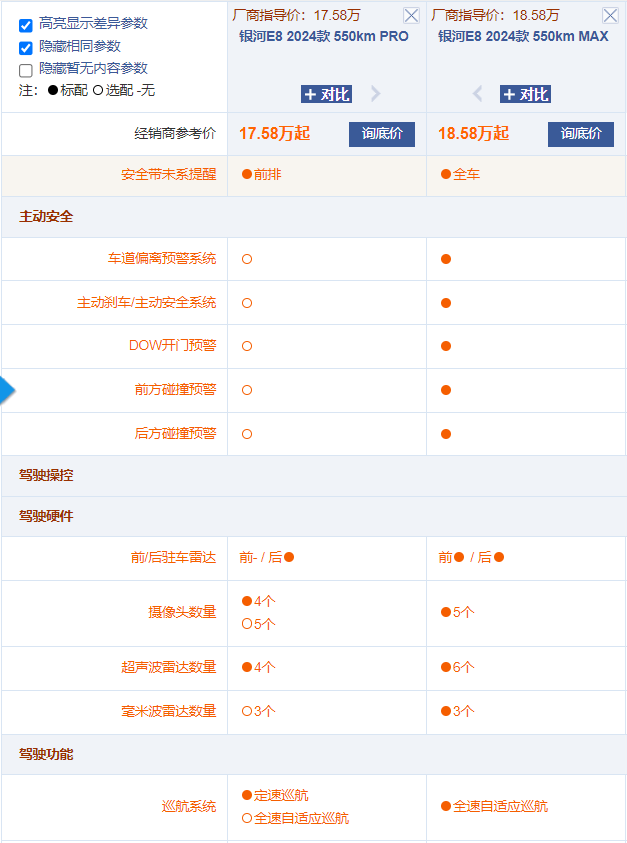Toggle 隐藏相同参数 checkbox

tap(26, 48)
